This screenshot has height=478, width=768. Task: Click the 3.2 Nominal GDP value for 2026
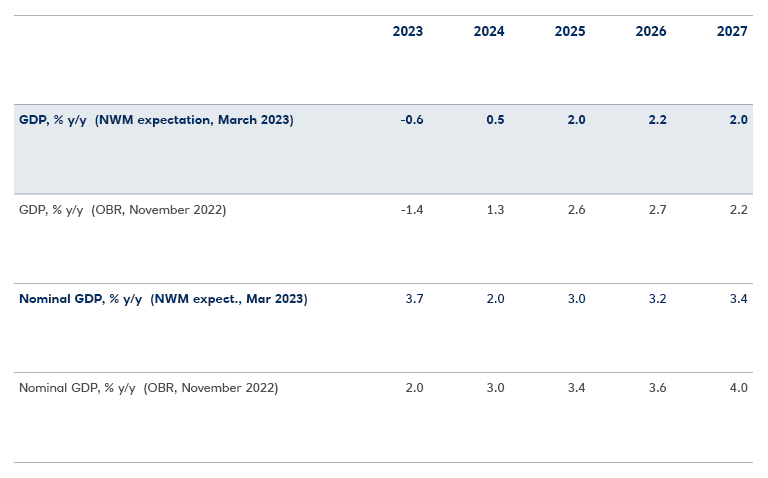[x=657, y=299]
